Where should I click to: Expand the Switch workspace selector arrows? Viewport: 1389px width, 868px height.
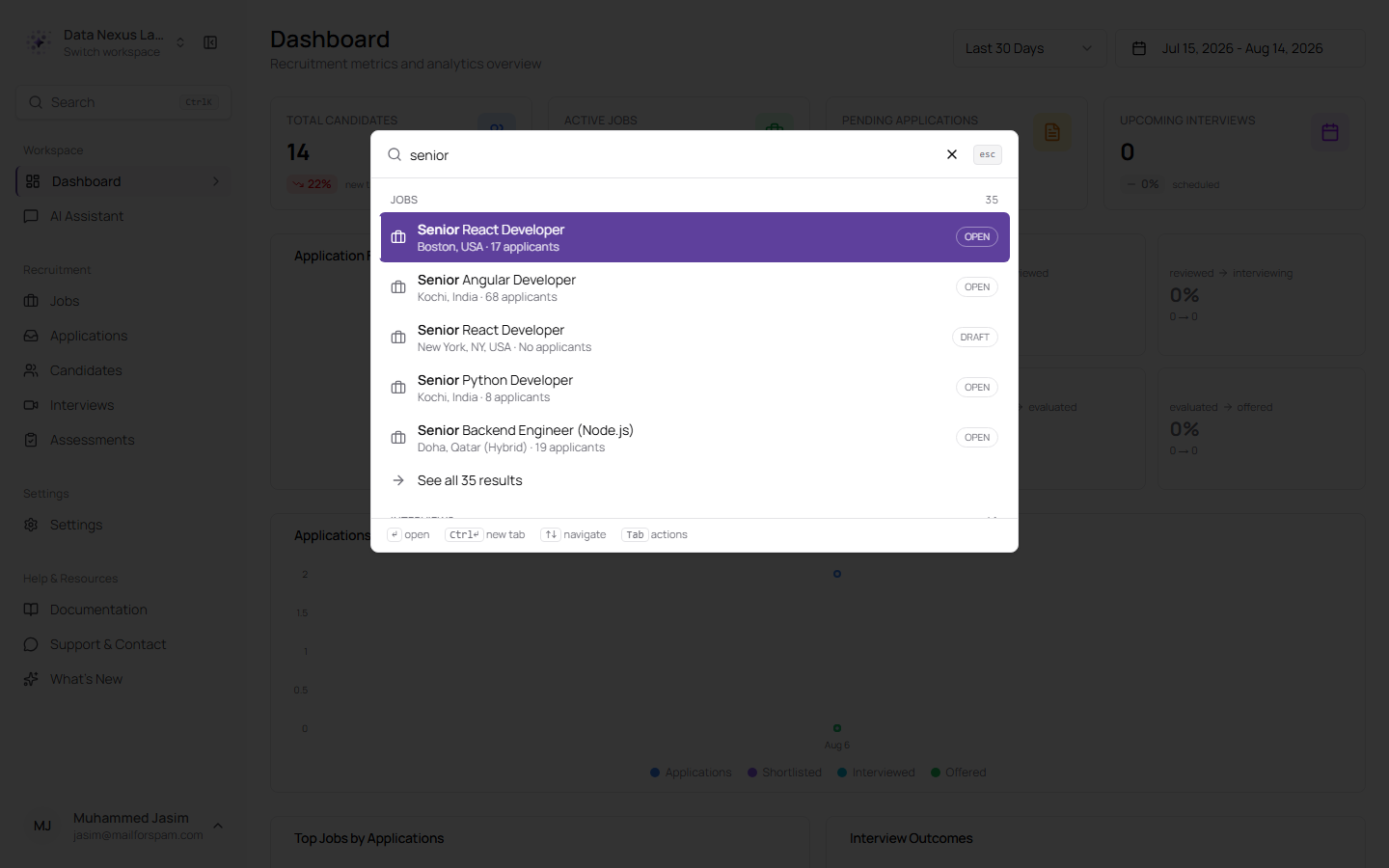click(x=180, y=42)
